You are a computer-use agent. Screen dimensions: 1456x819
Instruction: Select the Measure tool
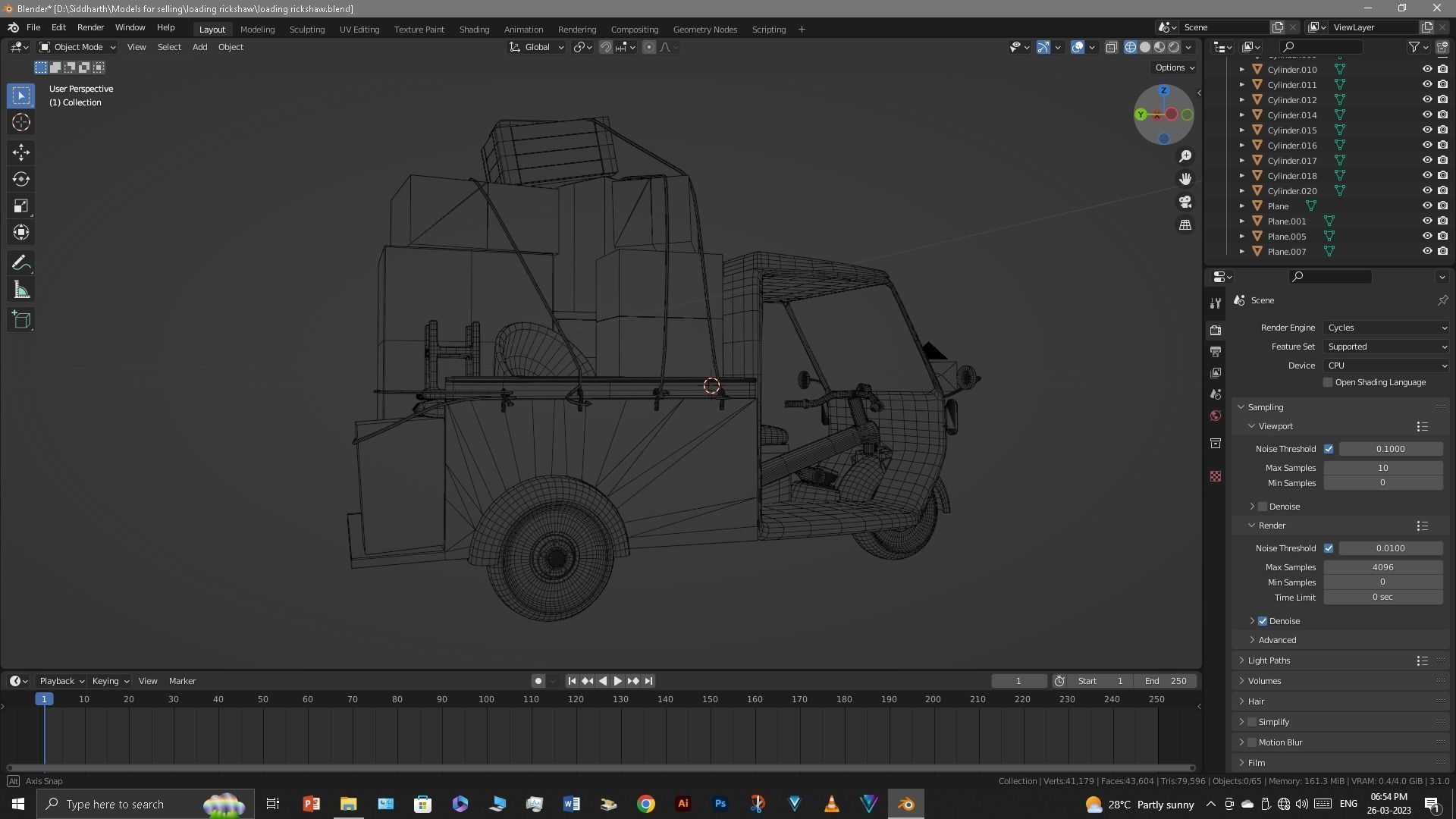tap(21, 290)
